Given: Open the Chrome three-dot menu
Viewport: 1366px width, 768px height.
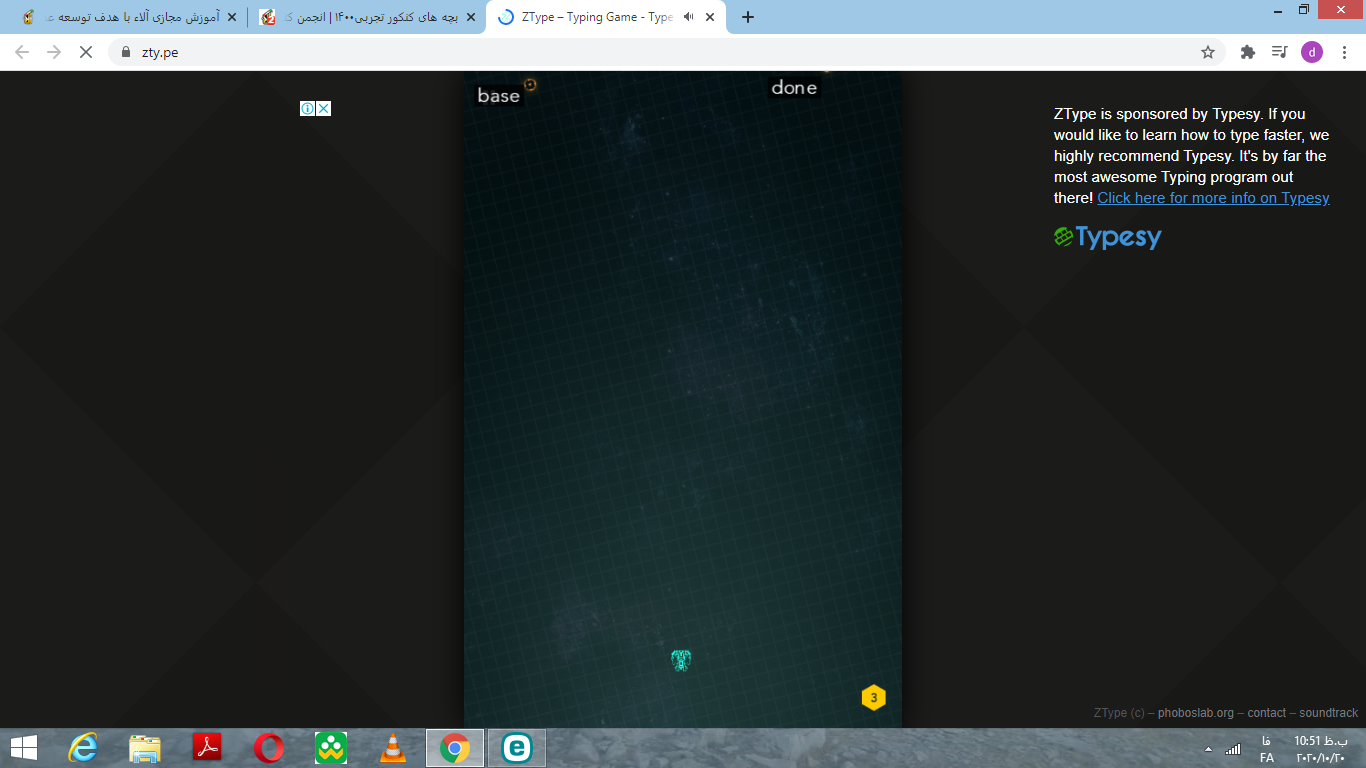Looking at the screenshot, I should [1343, 52].
